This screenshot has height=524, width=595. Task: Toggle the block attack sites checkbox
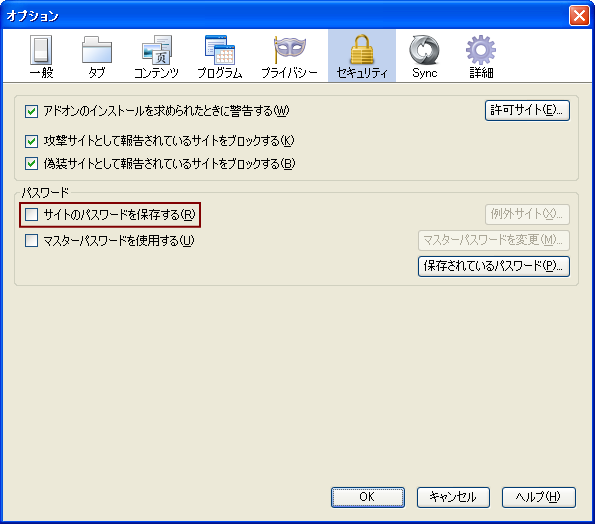tap(31, 142)
